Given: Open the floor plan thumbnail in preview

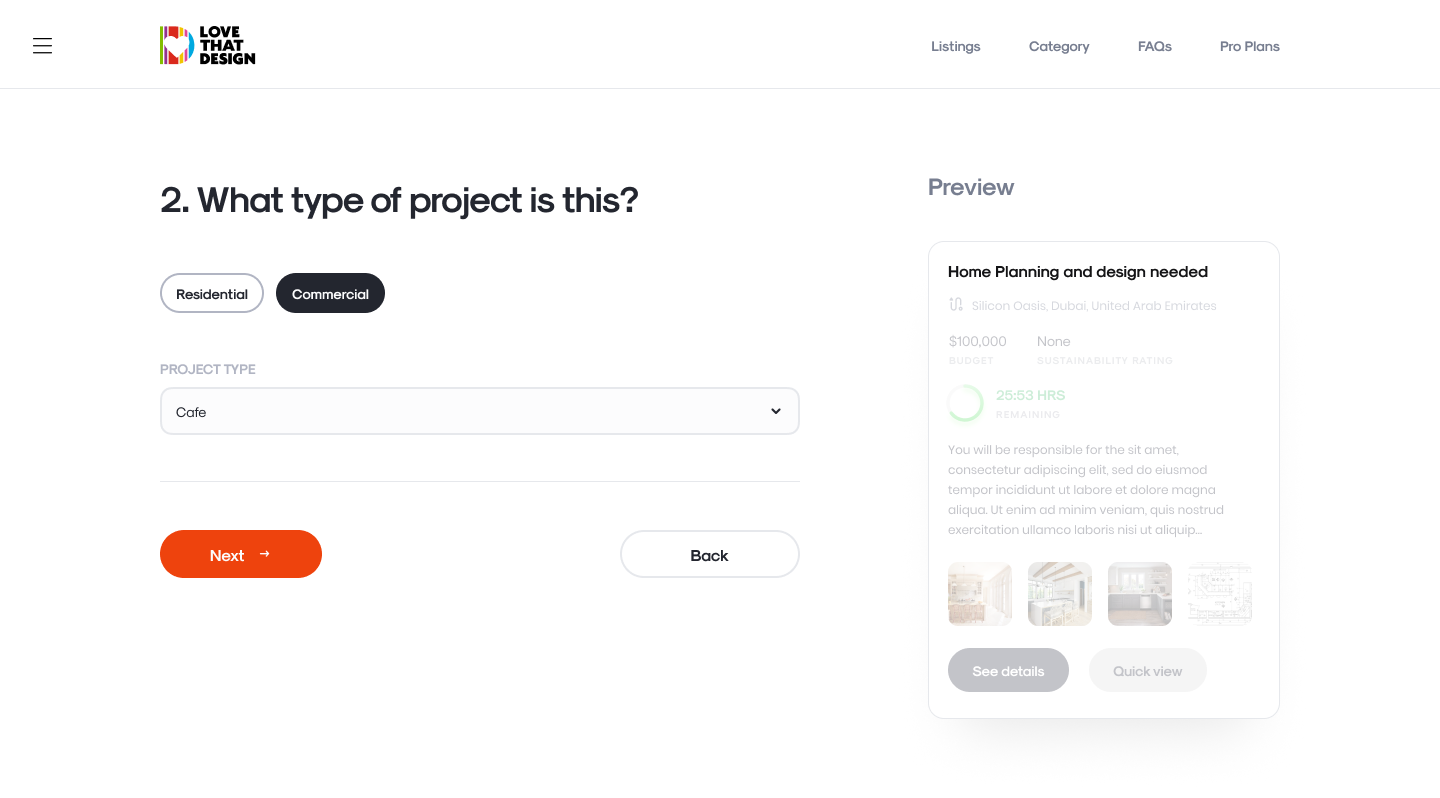Looking at the screenshot, I should (x=1220, y=594).
